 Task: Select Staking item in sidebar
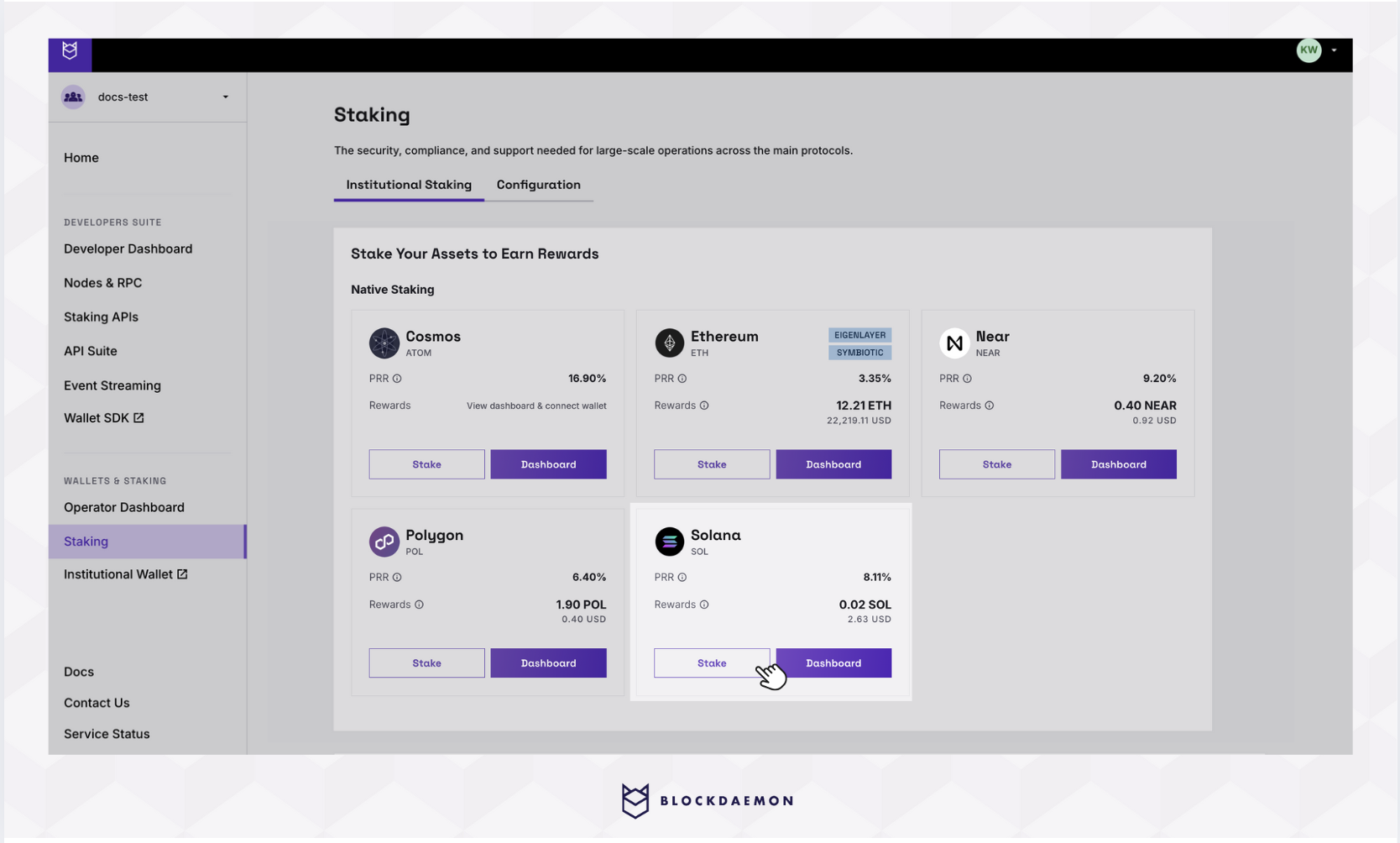pyautogui.click(x=147, y=542)
